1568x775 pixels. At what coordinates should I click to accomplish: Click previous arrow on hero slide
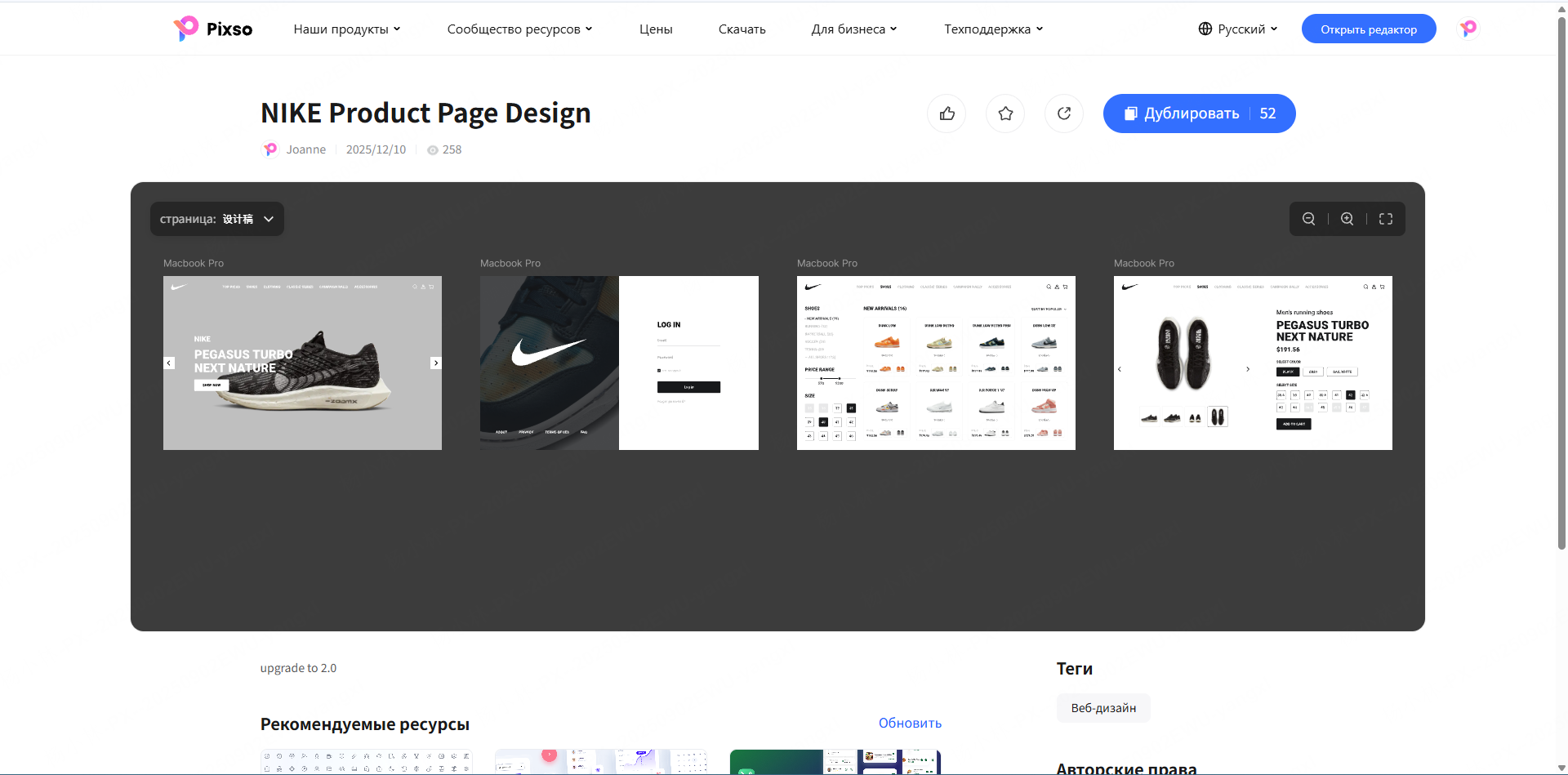(169, 363)
